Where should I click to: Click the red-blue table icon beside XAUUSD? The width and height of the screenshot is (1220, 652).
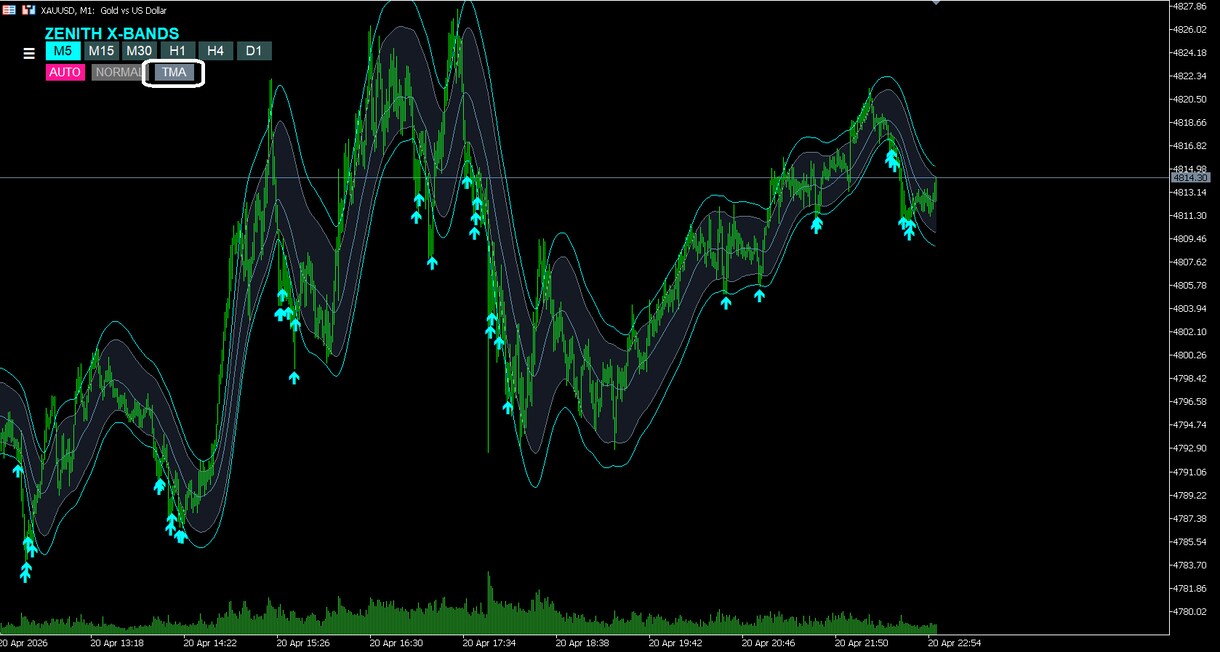[9, 9]
